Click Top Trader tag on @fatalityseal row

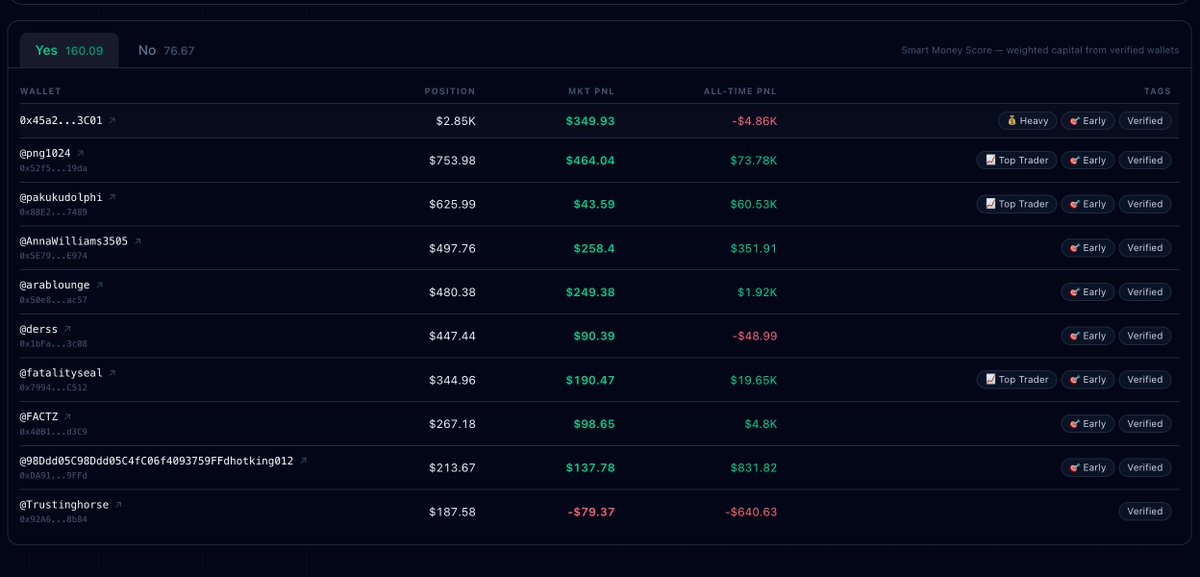(x=1016, y=379)
